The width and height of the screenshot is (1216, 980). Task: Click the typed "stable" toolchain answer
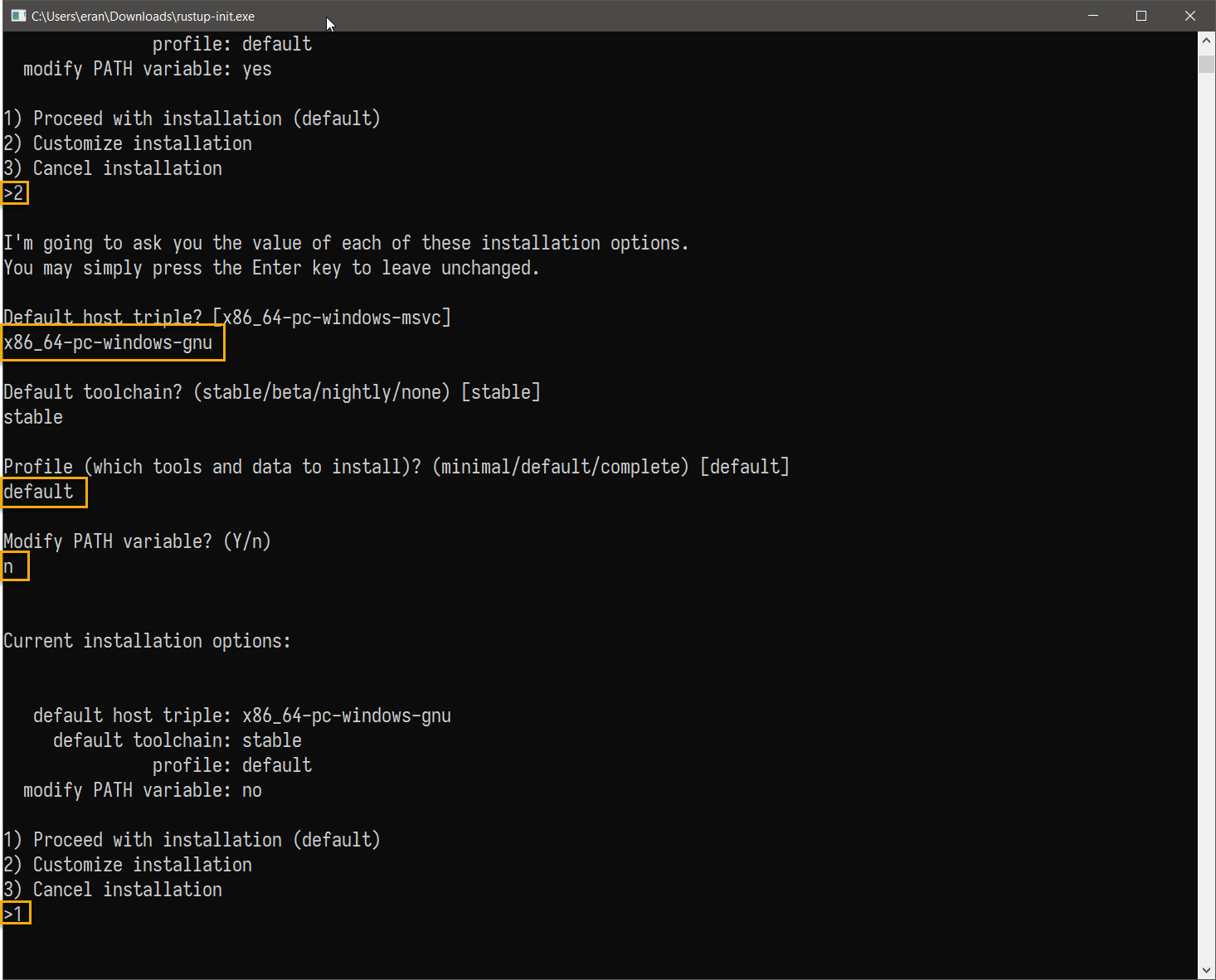[33, 417]
